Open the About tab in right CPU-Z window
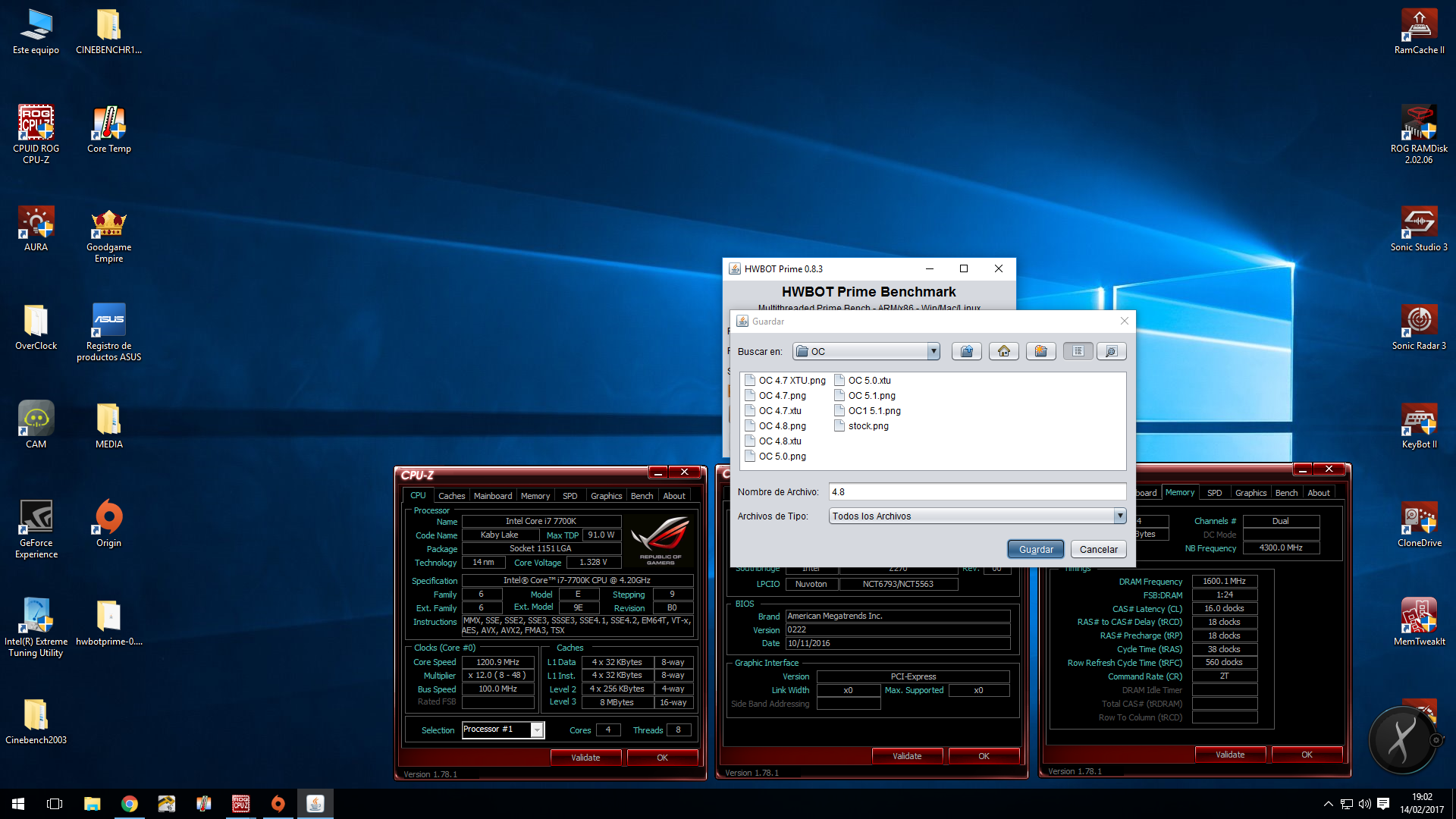The width and height of the screenshot is (1456, 819). (x=1319, y=493)
